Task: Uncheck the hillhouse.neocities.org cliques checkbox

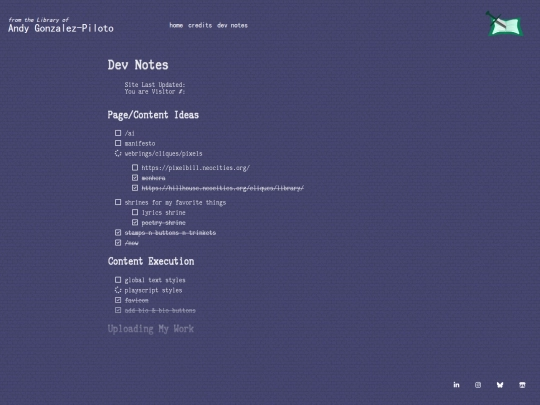Action: point(135,188)
